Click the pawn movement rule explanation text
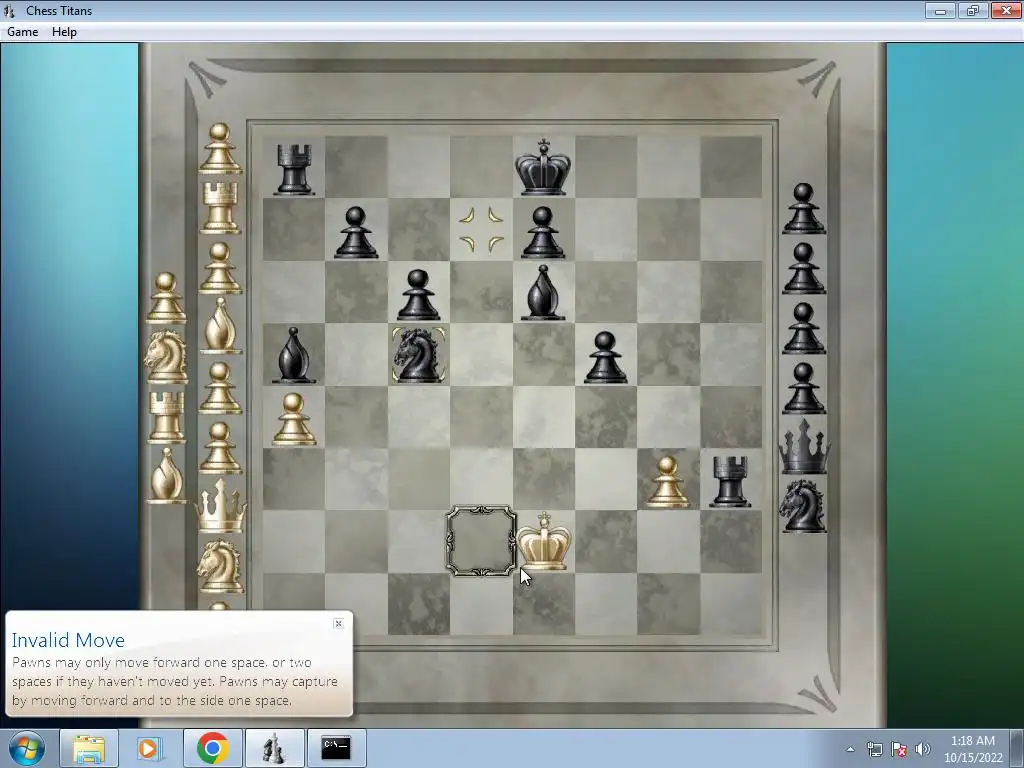The image size is (1024, 768). 175,681
